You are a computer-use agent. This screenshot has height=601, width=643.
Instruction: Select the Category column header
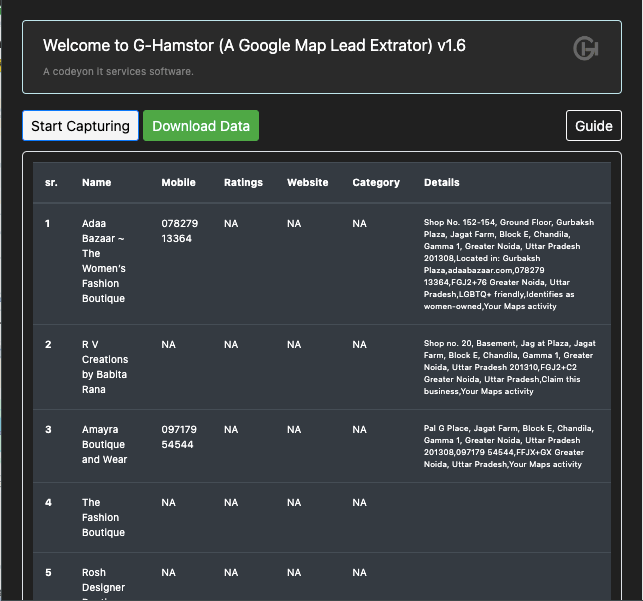[x=376, y=183]
